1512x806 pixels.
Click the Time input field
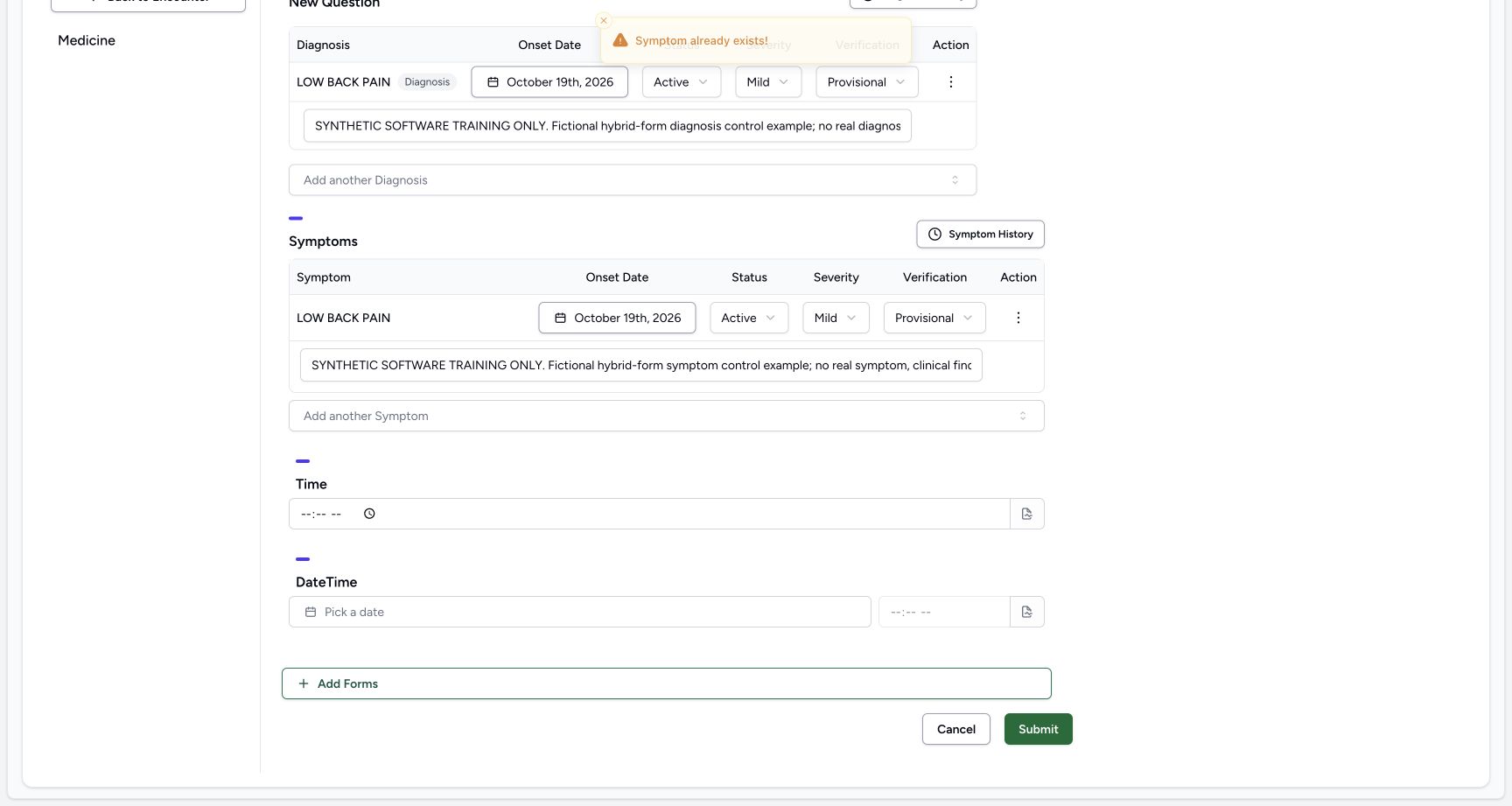pyautogui.click(x=649, y=514)
